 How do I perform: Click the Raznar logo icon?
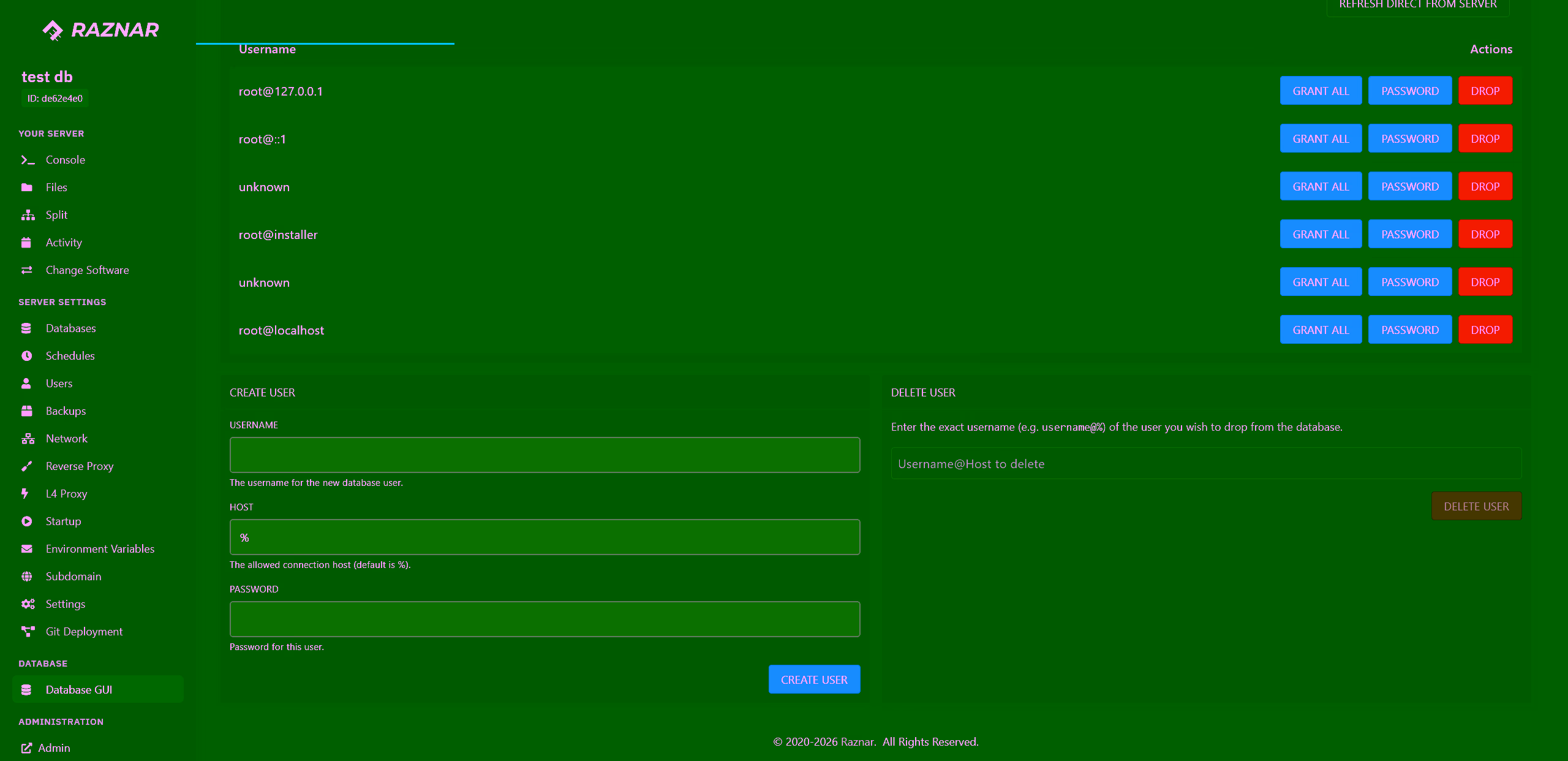(x=53, y=30)
